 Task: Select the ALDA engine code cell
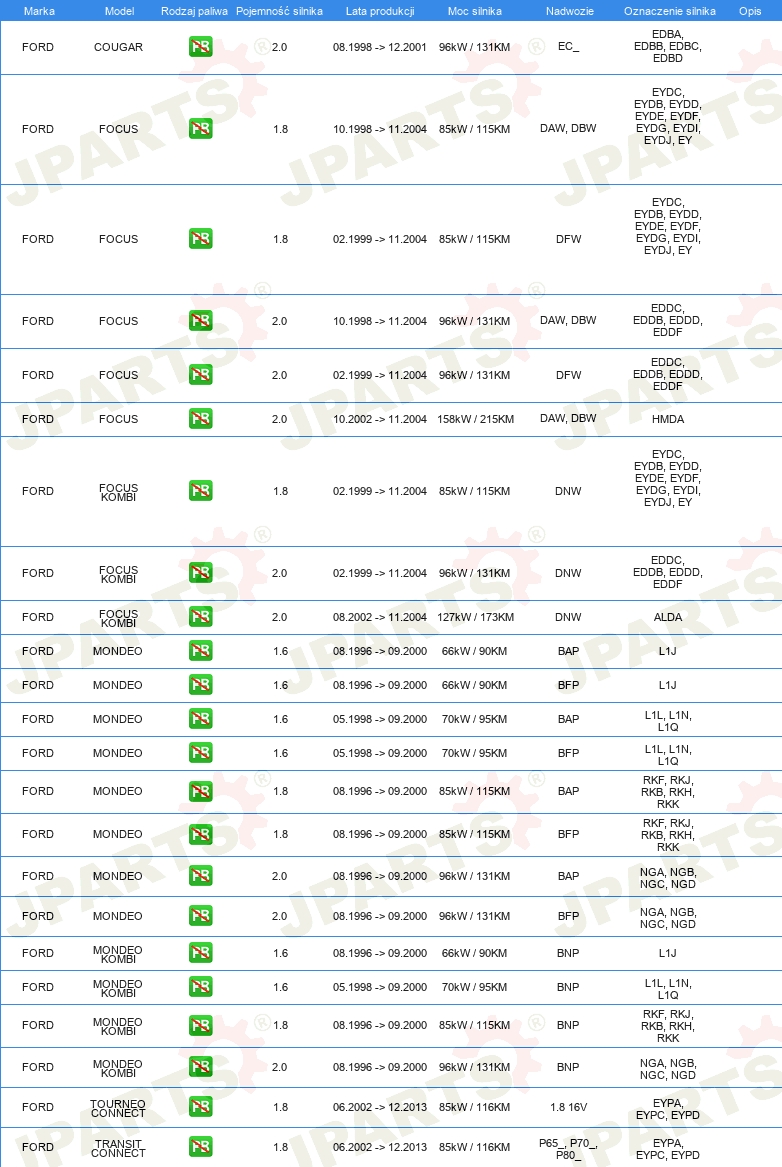click(x=668, y=617)
